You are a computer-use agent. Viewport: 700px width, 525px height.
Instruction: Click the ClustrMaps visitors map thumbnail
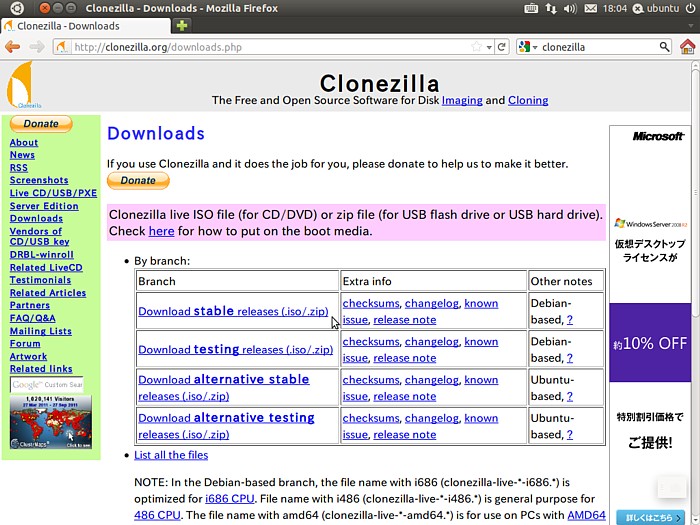[x=51, y=421]
